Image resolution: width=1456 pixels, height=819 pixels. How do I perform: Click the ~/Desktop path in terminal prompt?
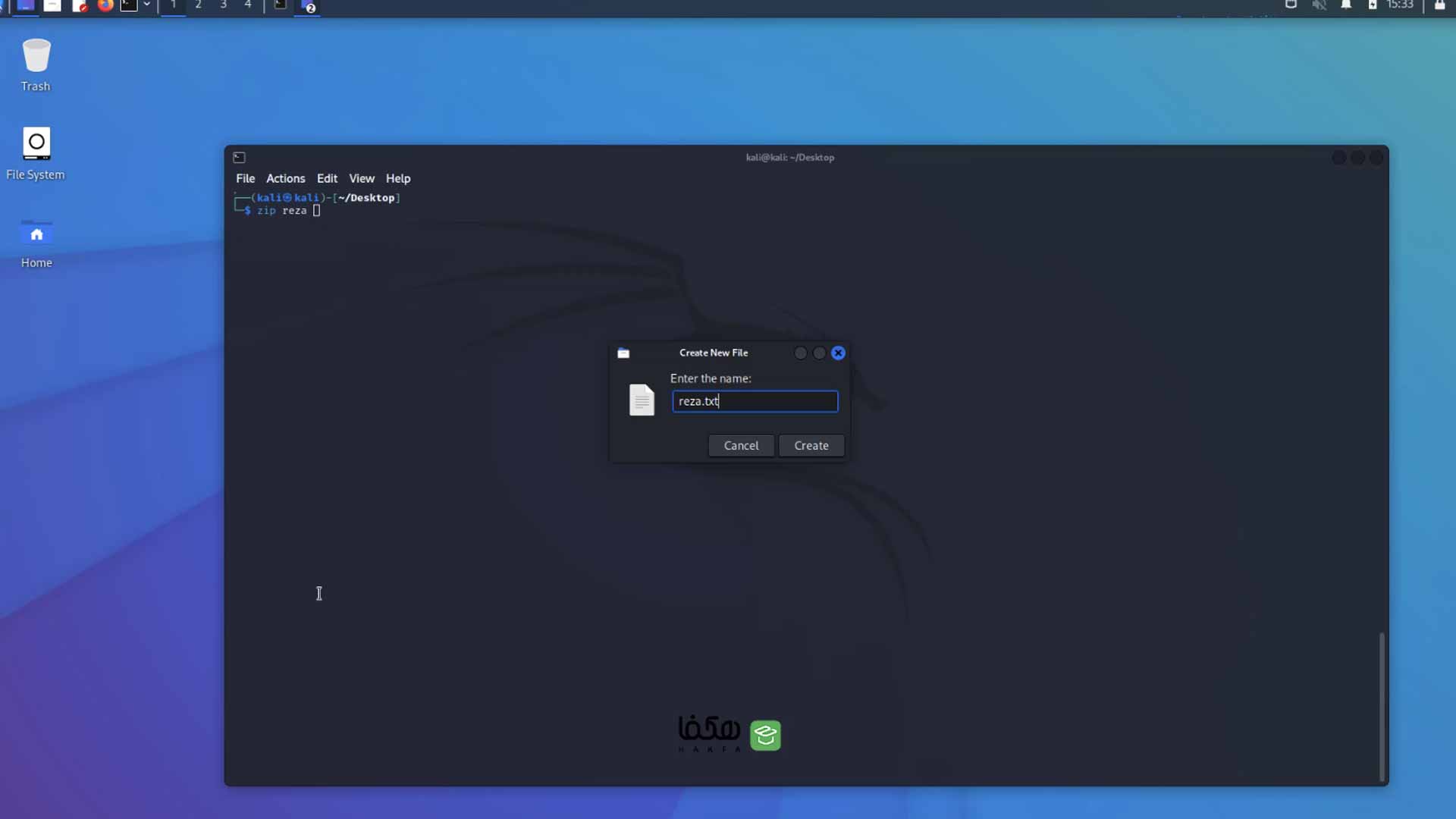click(366, 198)
